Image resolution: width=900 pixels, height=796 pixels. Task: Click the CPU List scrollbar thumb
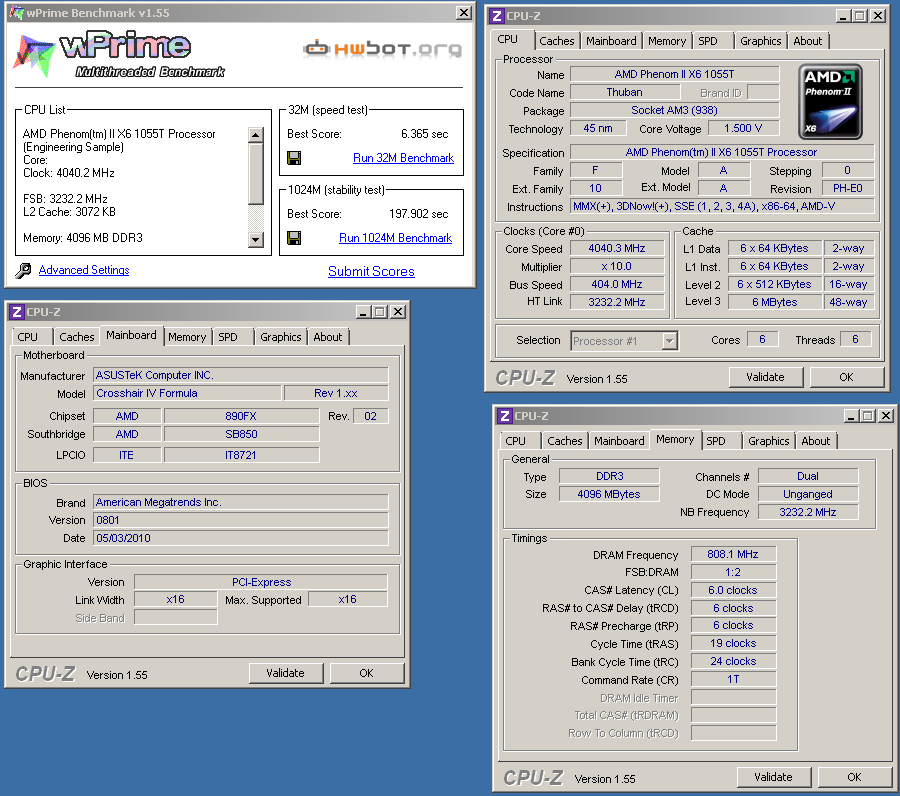point(255,173)
